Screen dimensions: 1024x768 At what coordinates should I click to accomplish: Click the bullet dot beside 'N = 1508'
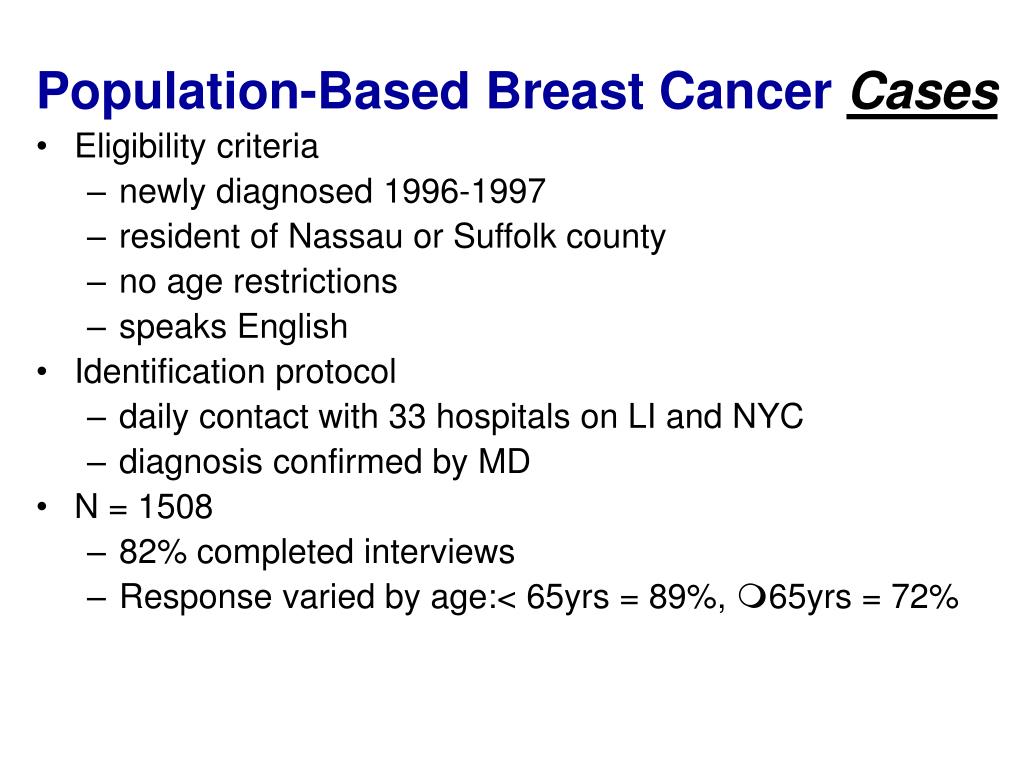(42, 507)
